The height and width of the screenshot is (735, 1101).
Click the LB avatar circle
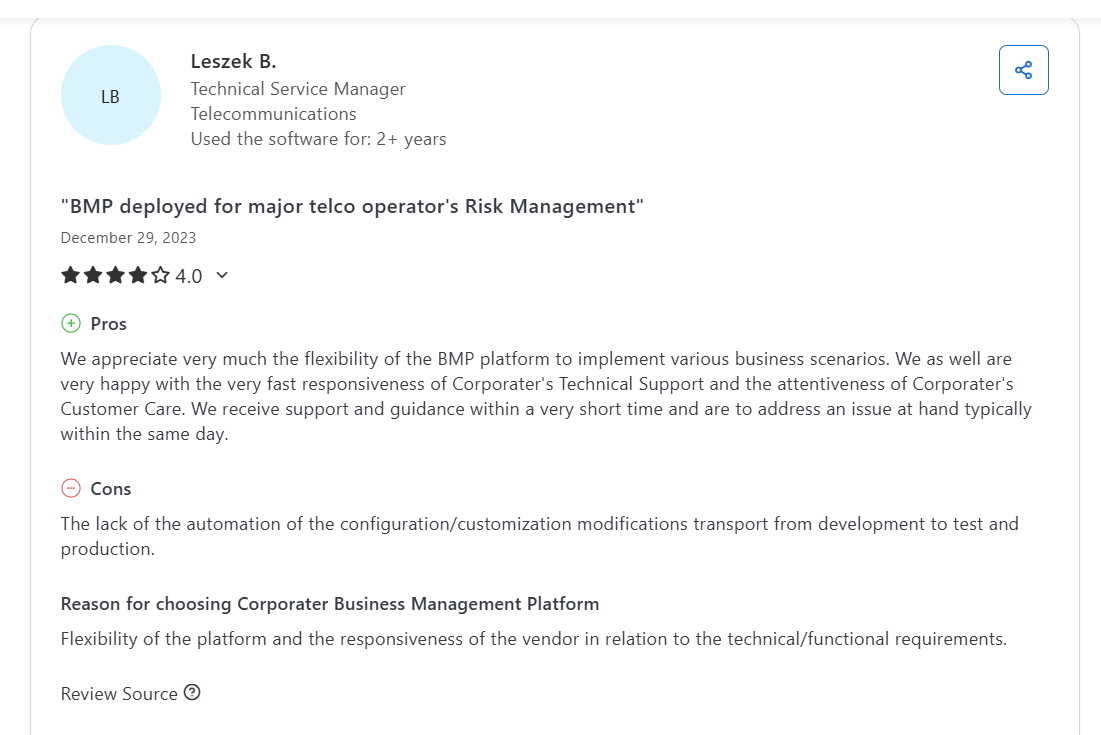111,95
